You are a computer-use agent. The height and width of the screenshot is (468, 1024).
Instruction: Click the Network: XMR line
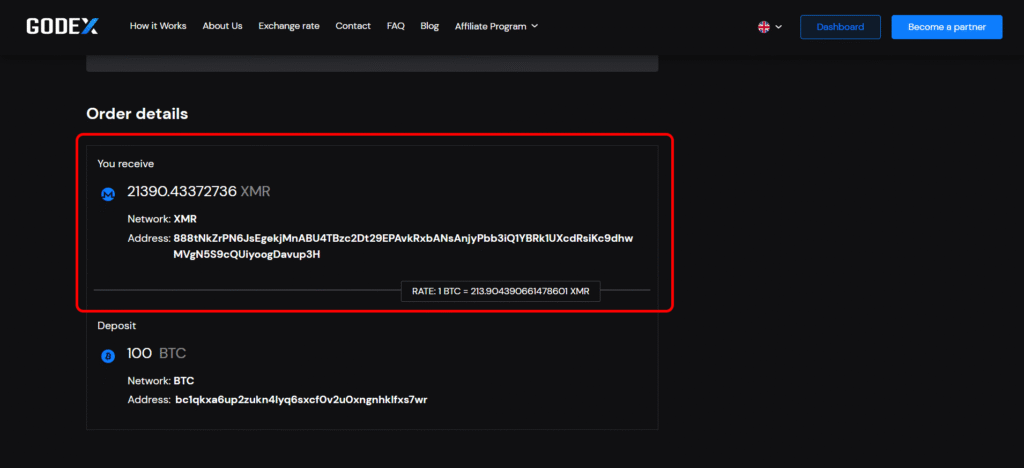pyautogui.click(x=162, y=219)
